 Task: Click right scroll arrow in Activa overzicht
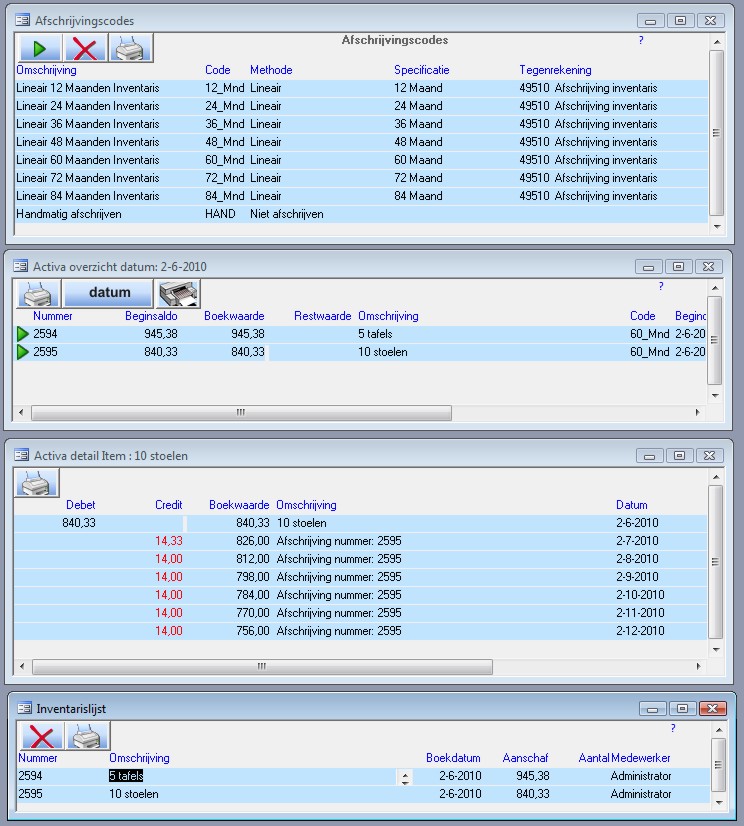[x=698, y=412]
